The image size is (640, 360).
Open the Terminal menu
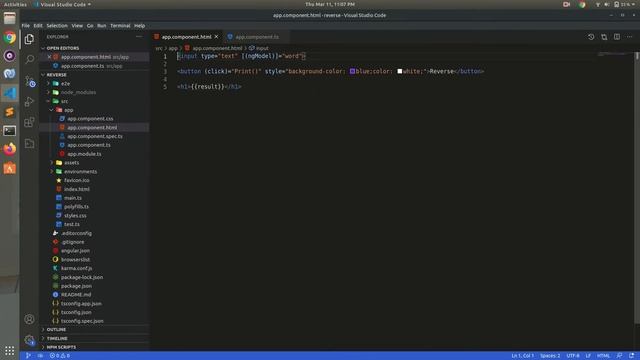tap(120, 26)
